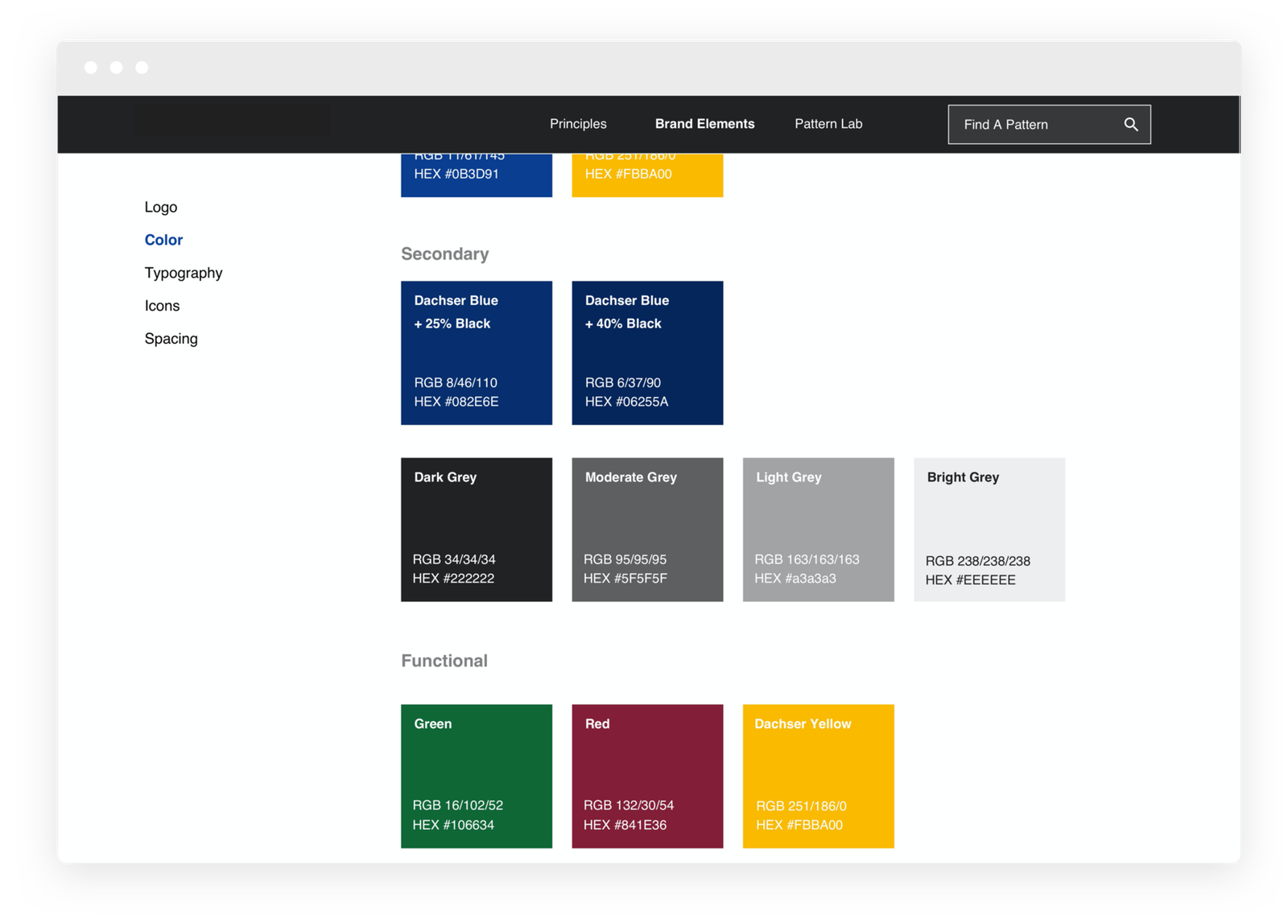Choose the functional Green swatch
This screenshot has width=1288, height=924.
[x=477, y=776]
